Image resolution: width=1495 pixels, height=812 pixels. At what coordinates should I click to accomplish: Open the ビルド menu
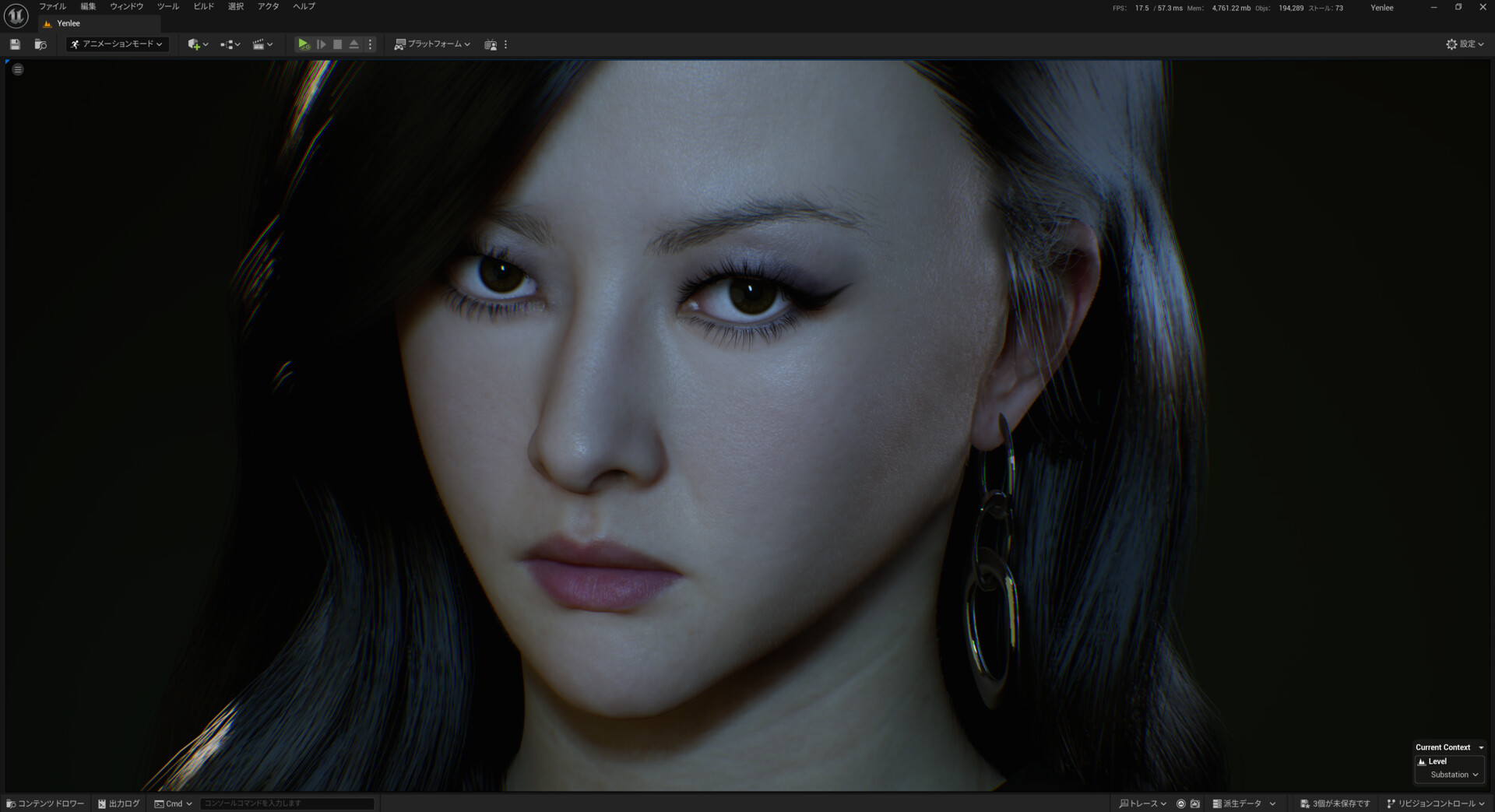pyautogui.click(x=203, y=6)
